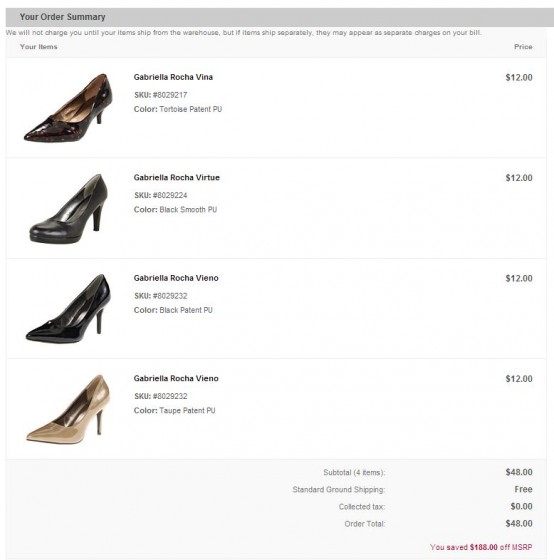Screen dimensions: 554x560
Task: Click the Color: Black Smooth PU text
Action: (x=175, y=210)
